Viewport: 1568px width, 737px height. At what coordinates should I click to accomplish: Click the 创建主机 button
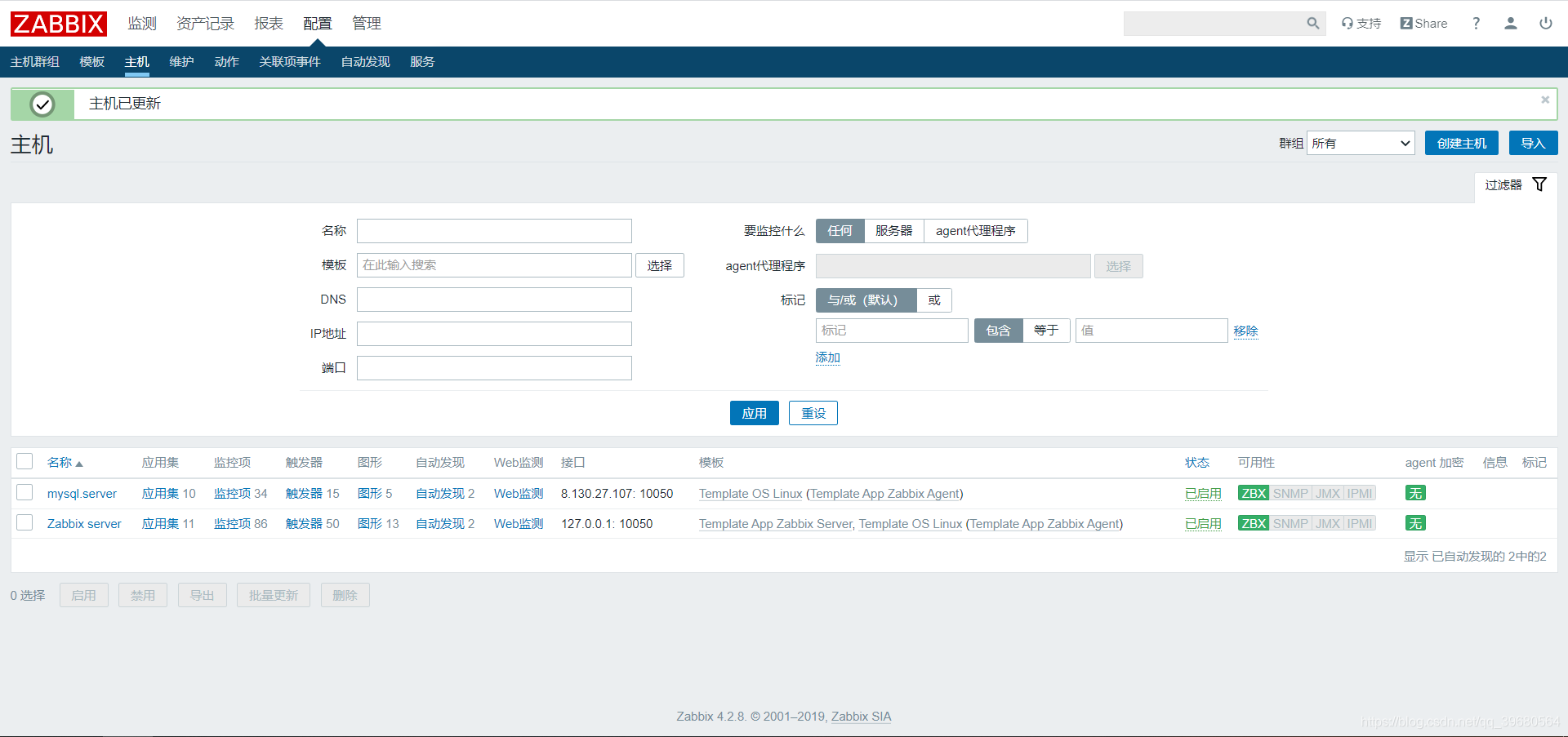1462,143
